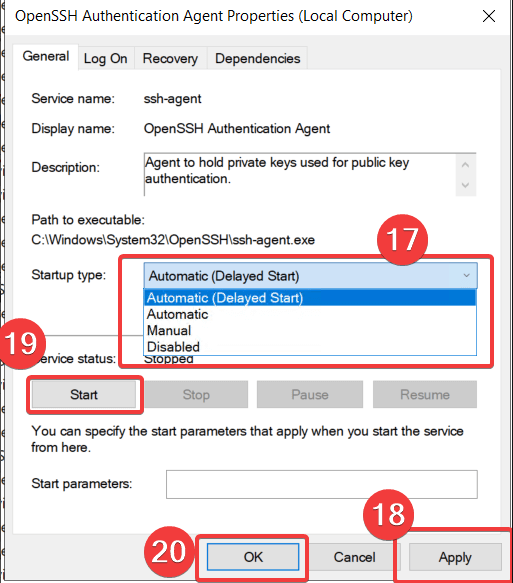Click the Start parameters input field
The image size is (513, 583).
click(x=322, y=484)
